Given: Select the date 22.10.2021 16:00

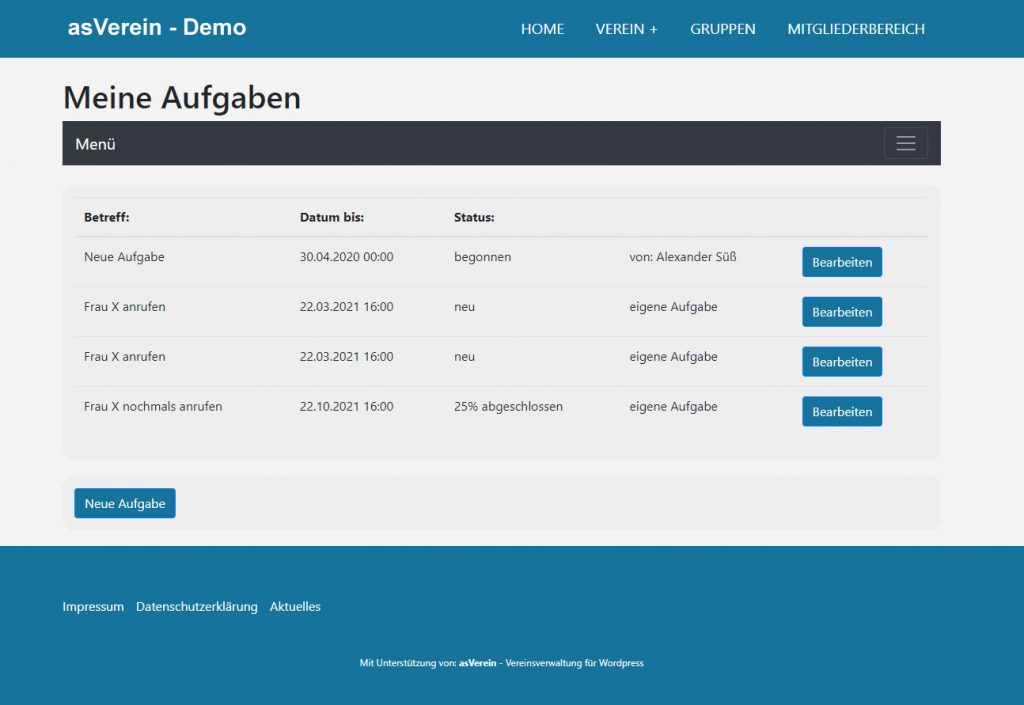Looking at the screenshot, I should [346, 407].
